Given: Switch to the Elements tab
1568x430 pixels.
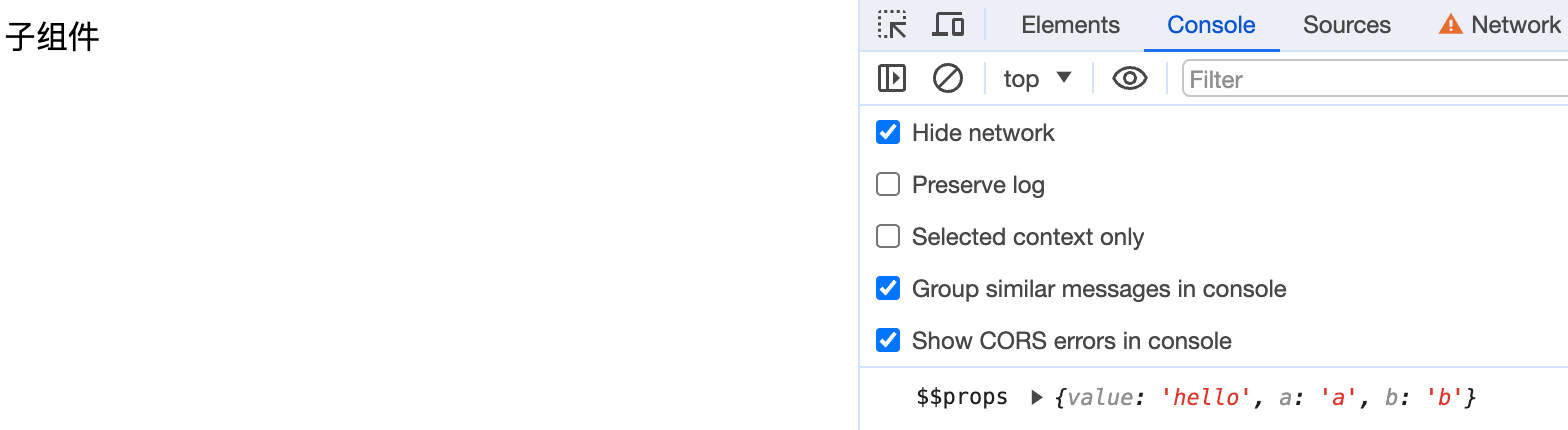Looking at the screenshot, I should pyautogui.click(x=1070, y=25).
